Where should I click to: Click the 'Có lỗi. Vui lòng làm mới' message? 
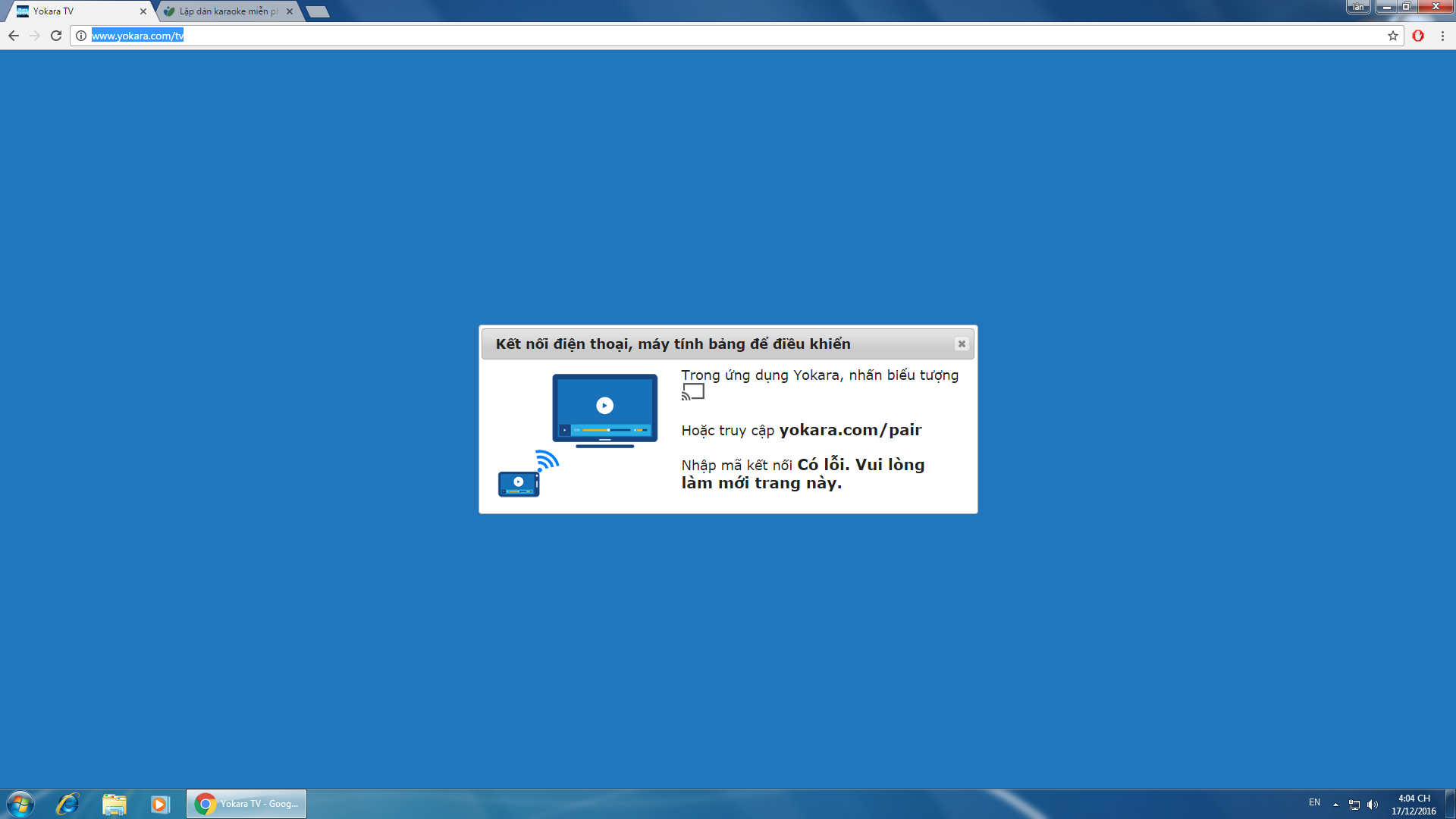(803, 474)
